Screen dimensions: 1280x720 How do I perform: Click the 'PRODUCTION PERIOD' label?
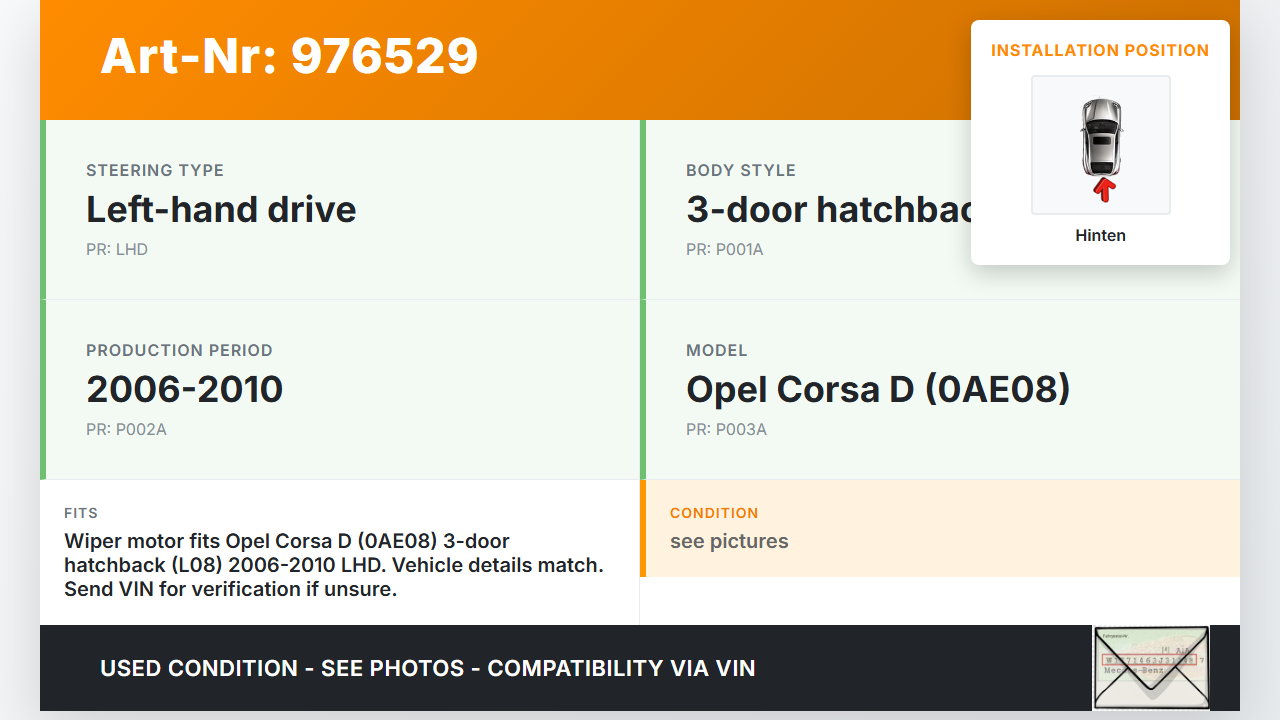click(179, 350)
